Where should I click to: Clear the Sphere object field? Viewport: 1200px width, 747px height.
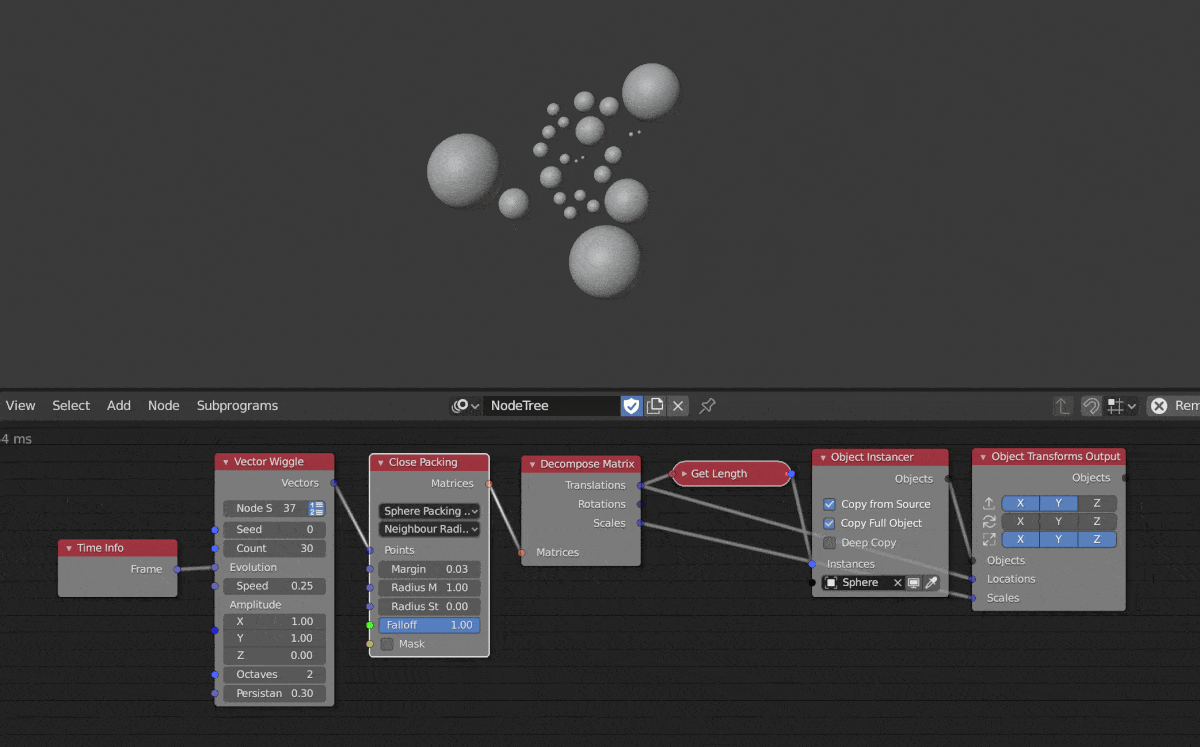point(898,583)
